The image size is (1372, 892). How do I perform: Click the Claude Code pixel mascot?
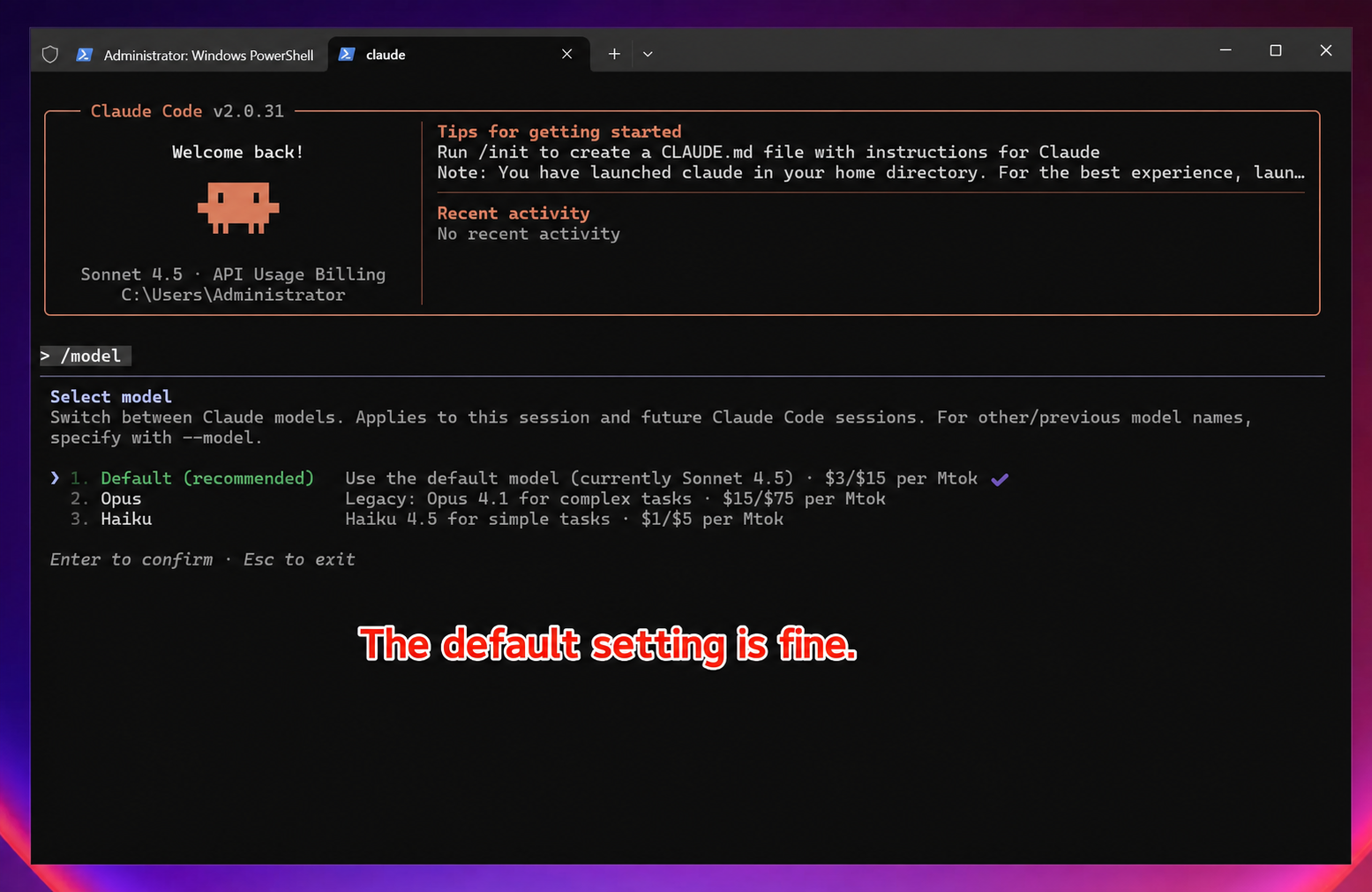(238, 207)
